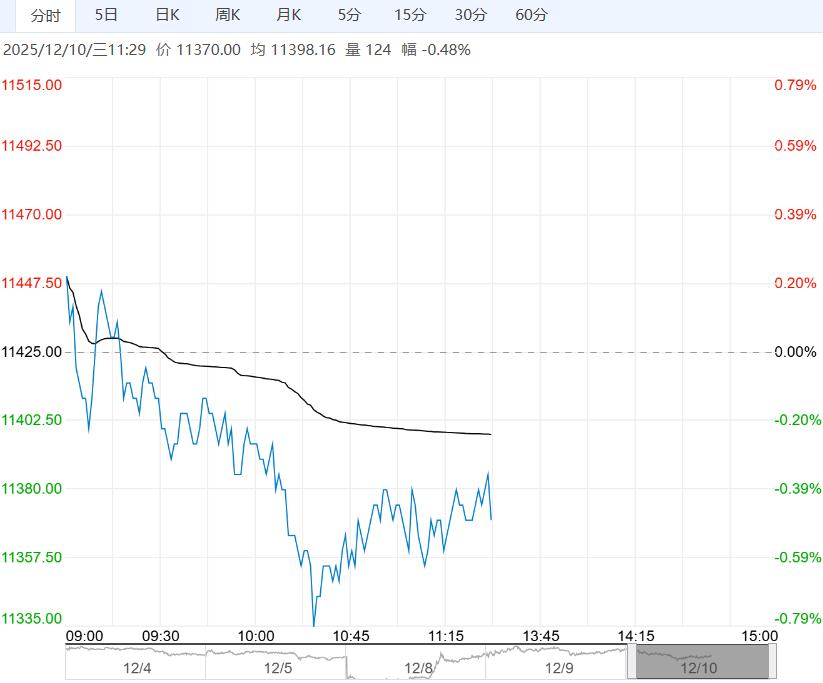Viewport: 823px width, 683px height.
Task: Open the 5日 five-day chart tab
Action: pyautogui.click(x=106, y=15)
